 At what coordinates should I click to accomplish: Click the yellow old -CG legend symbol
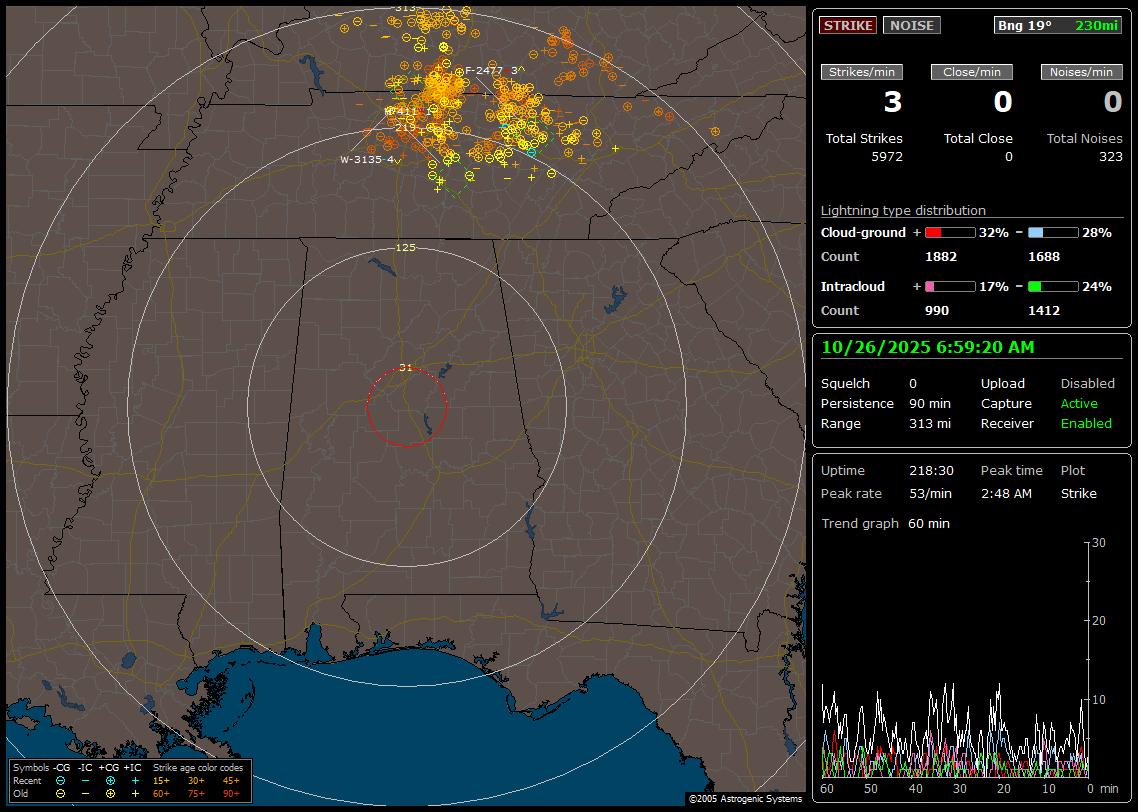(61, 793)
